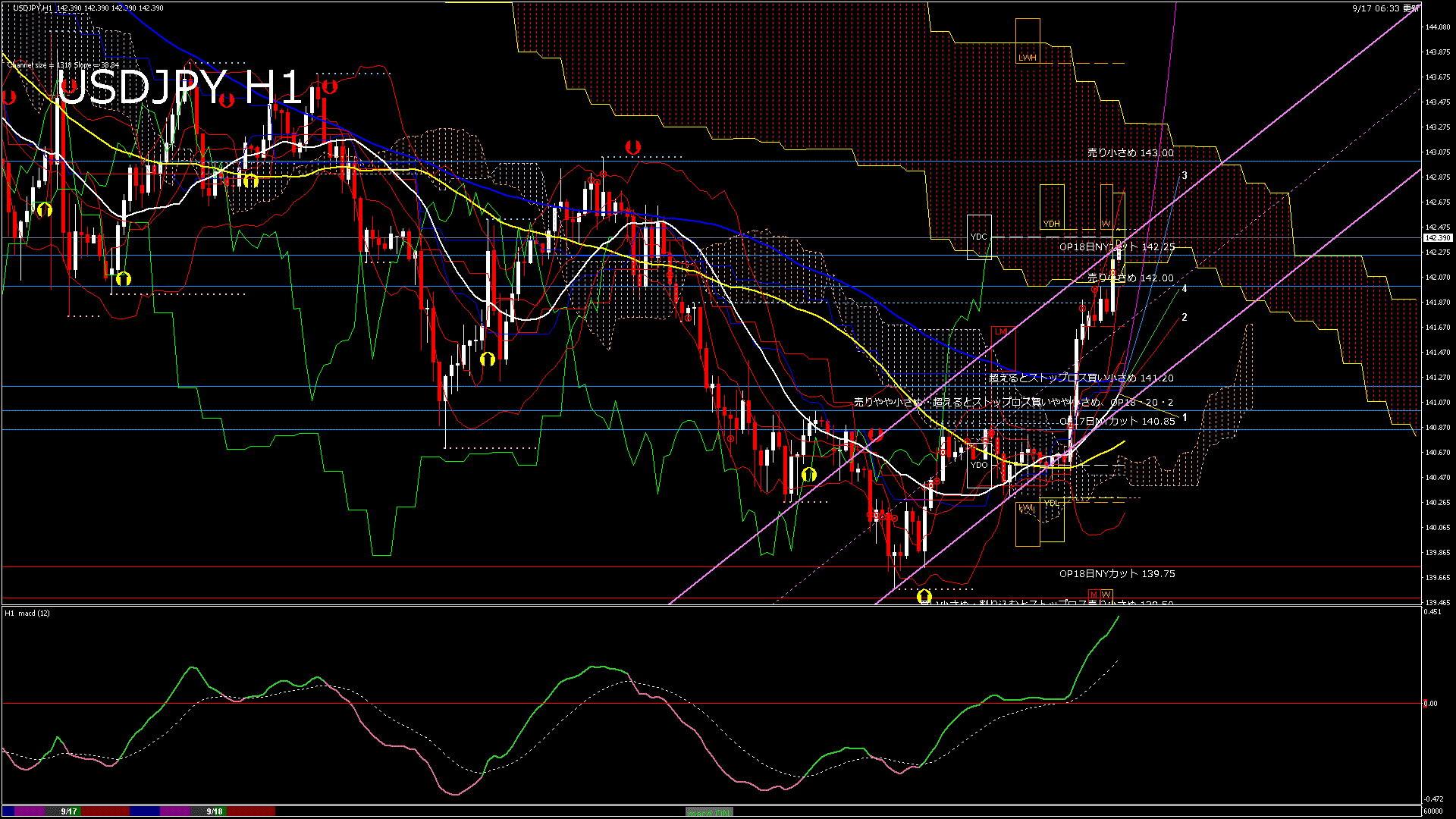The width and height of the screenshot is (1456, 819).
Task: Click the OP18日NYカット 139.75 label
Action: pos(1117,574)
